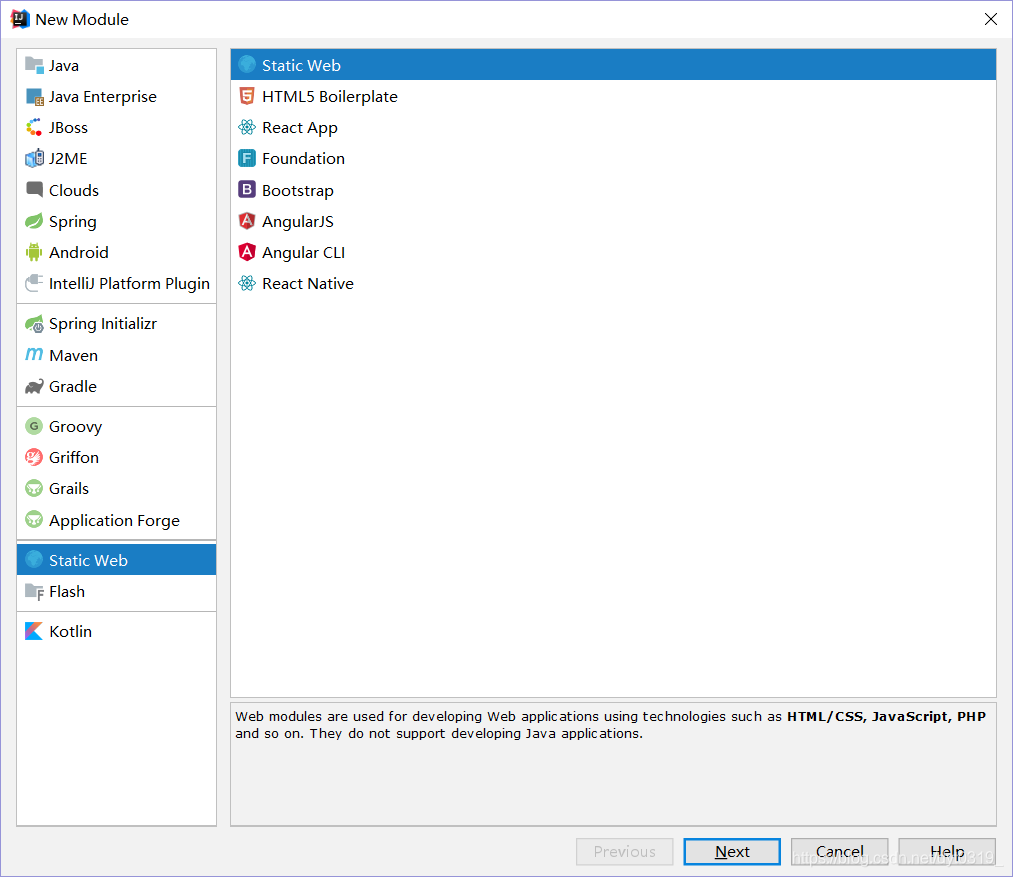Viewport: 1013px width, 877px height.
Task: Select 'Static Web' in the left category list
Action: [x=117, y=560]
